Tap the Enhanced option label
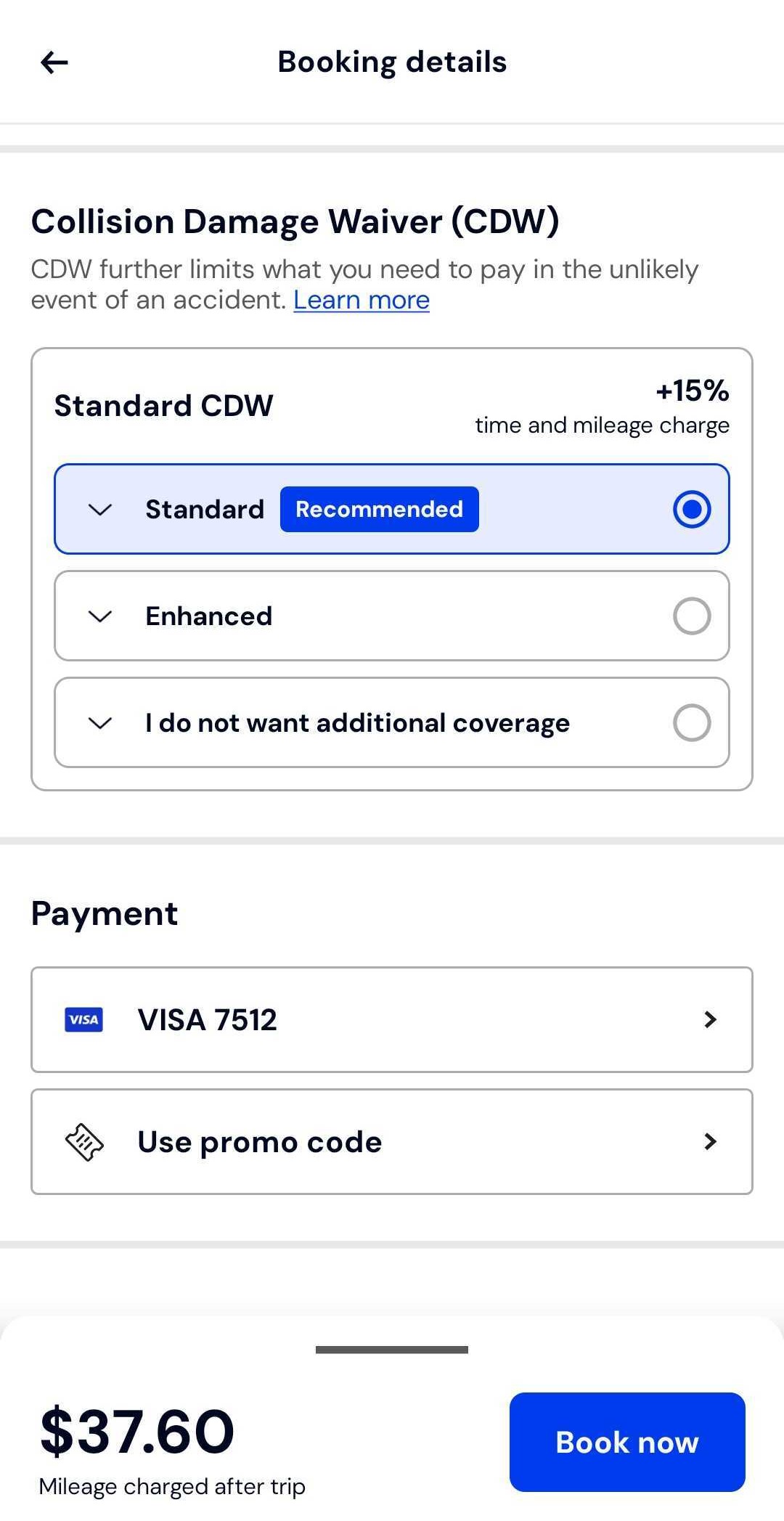Screen dimensions: 784x1521 pyautogui.click(x=209, y=616)
